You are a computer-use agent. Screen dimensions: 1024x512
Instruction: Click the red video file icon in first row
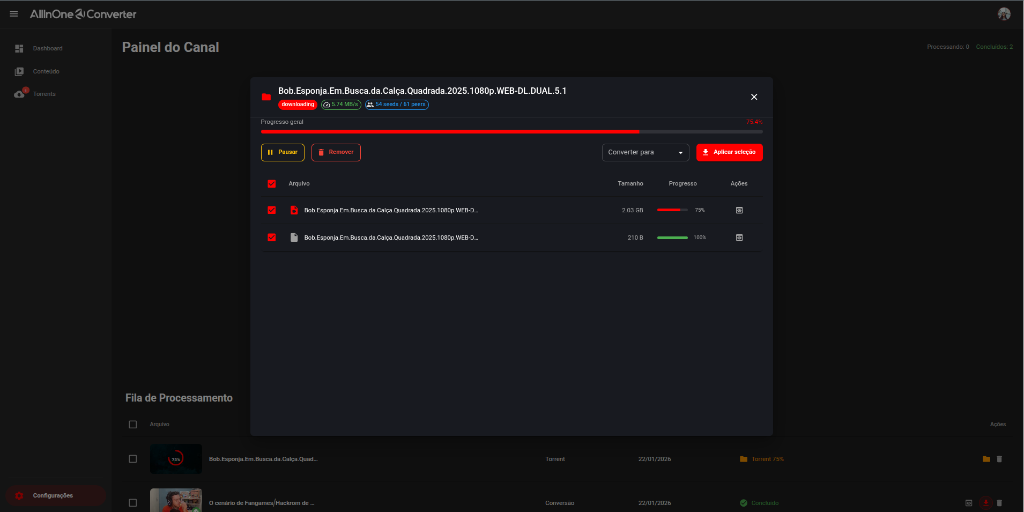pos(294,210)
